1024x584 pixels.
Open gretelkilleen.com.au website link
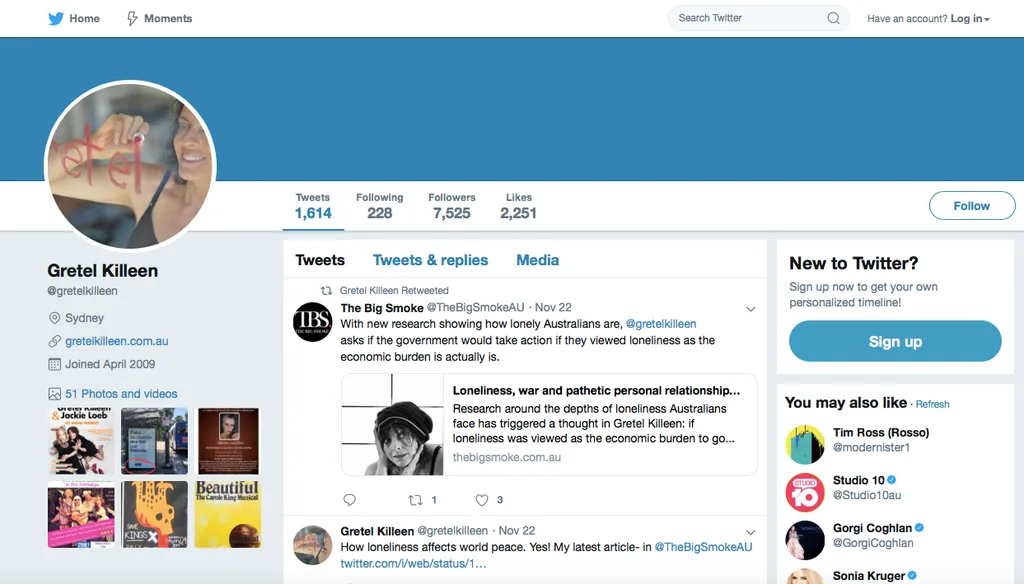point(117,341)
